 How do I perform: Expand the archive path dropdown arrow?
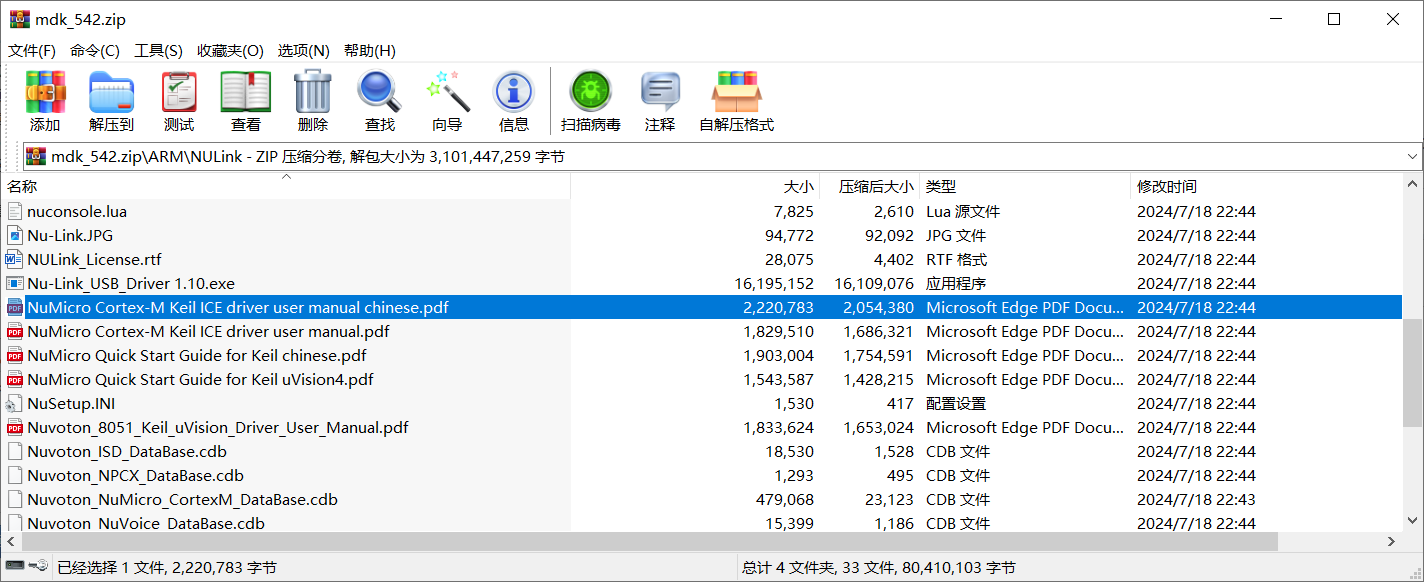1412,156
